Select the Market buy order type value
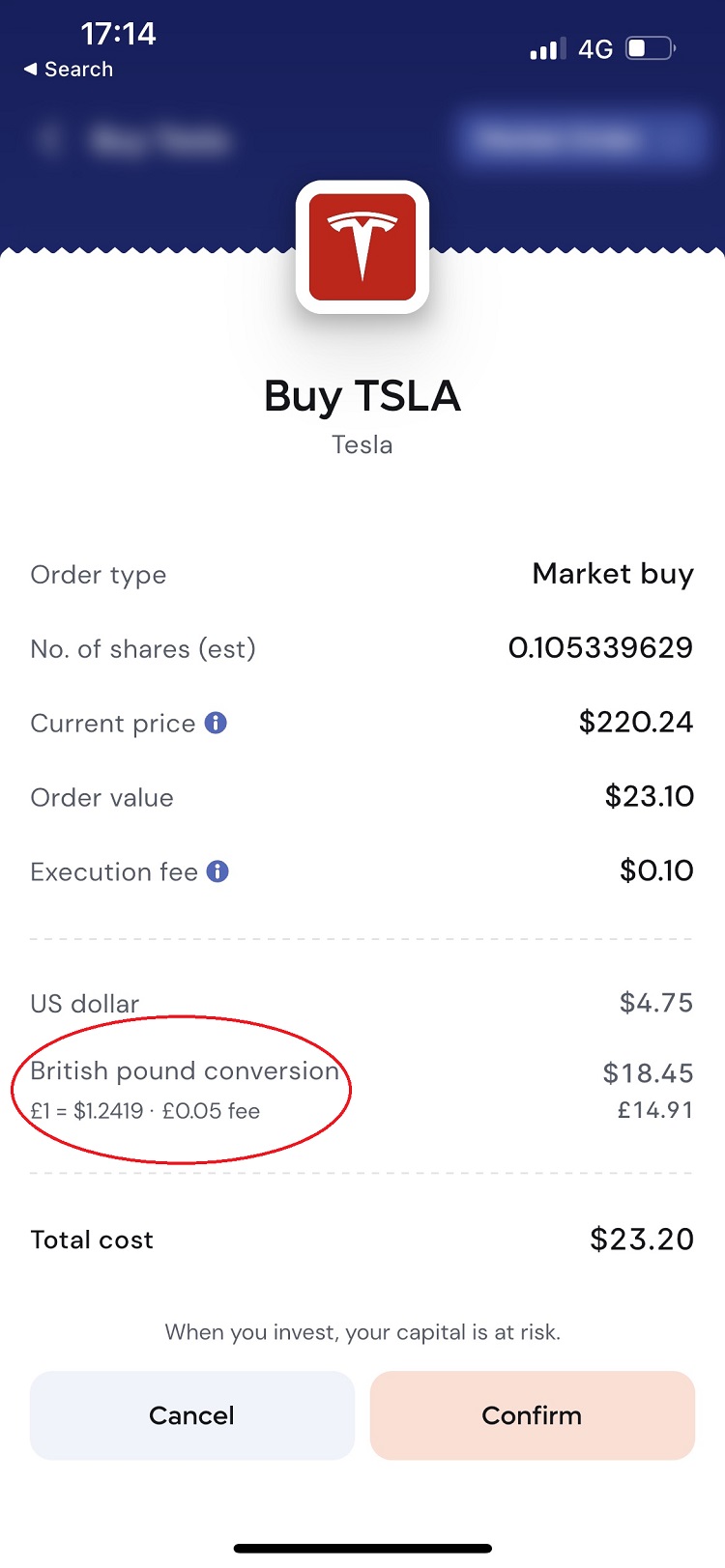 coord(613,574)
